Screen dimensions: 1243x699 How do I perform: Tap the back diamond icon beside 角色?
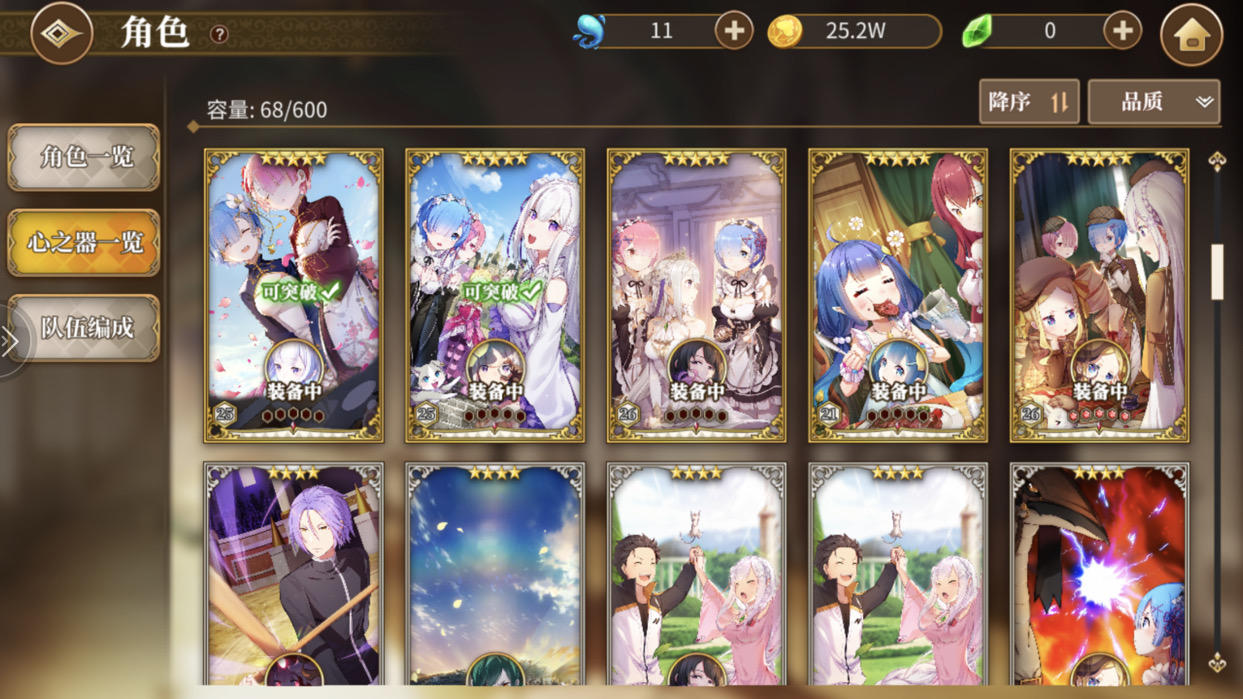click(x=61, y=33)
